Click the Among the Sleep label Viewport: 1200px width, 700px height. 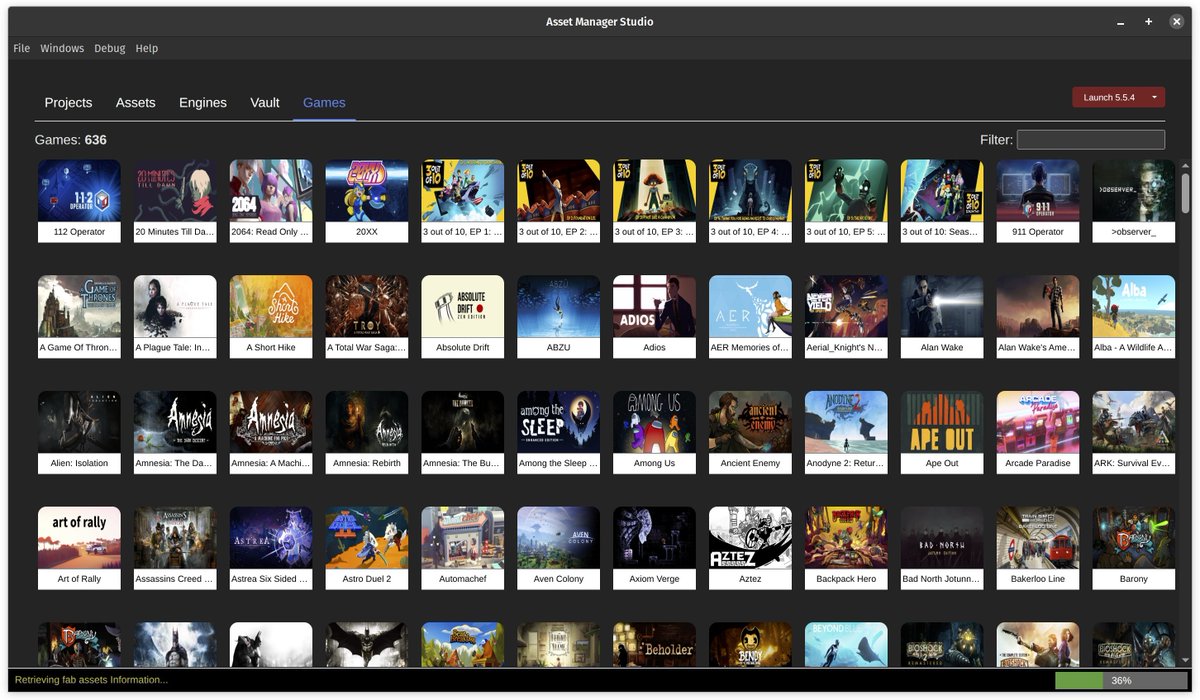tap(559, 464)
